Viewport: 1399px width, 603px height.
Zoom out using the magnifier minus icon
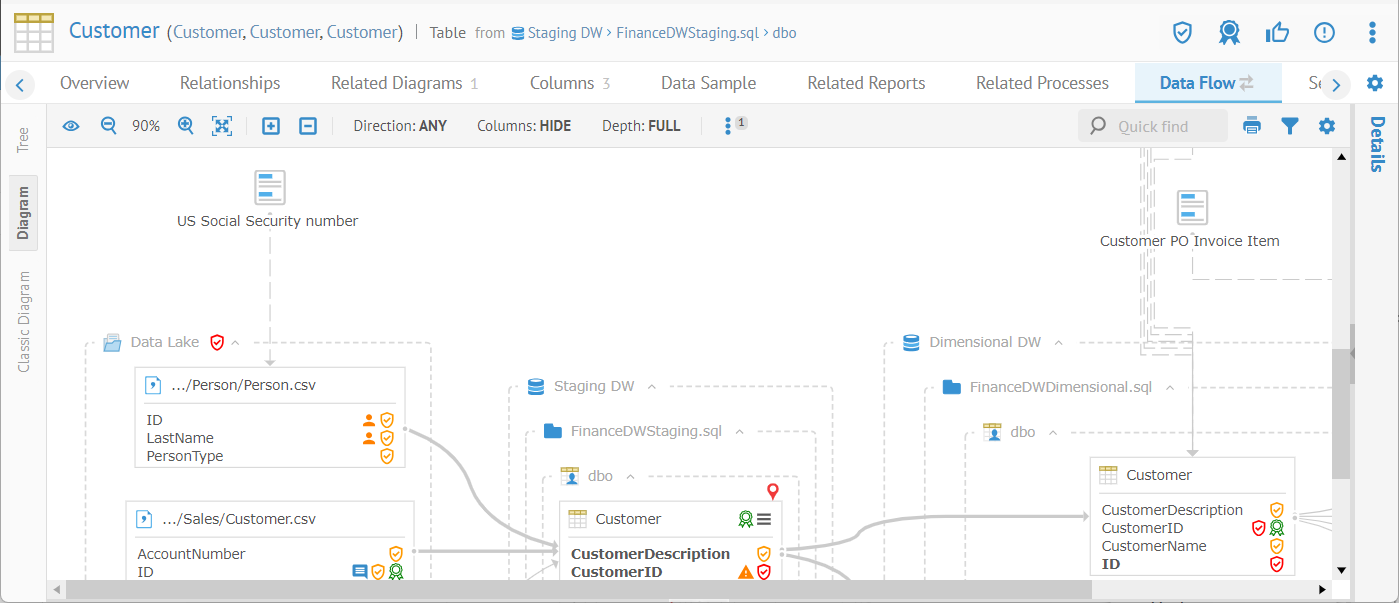[x=109, y=126]
